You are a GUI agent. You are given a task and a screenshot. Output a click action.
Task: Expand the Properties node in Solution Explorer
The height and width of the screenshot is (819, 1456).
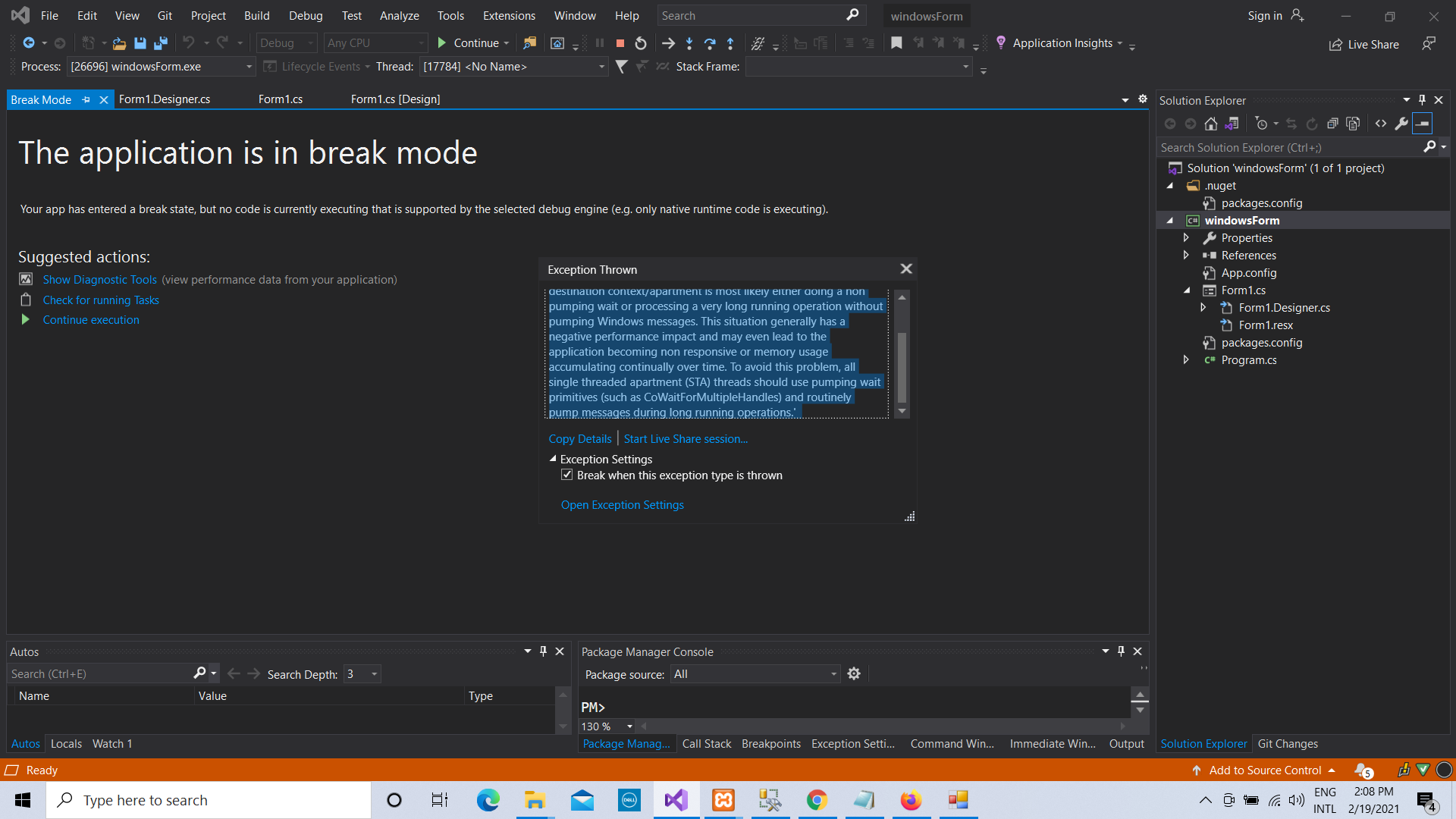1186,238
